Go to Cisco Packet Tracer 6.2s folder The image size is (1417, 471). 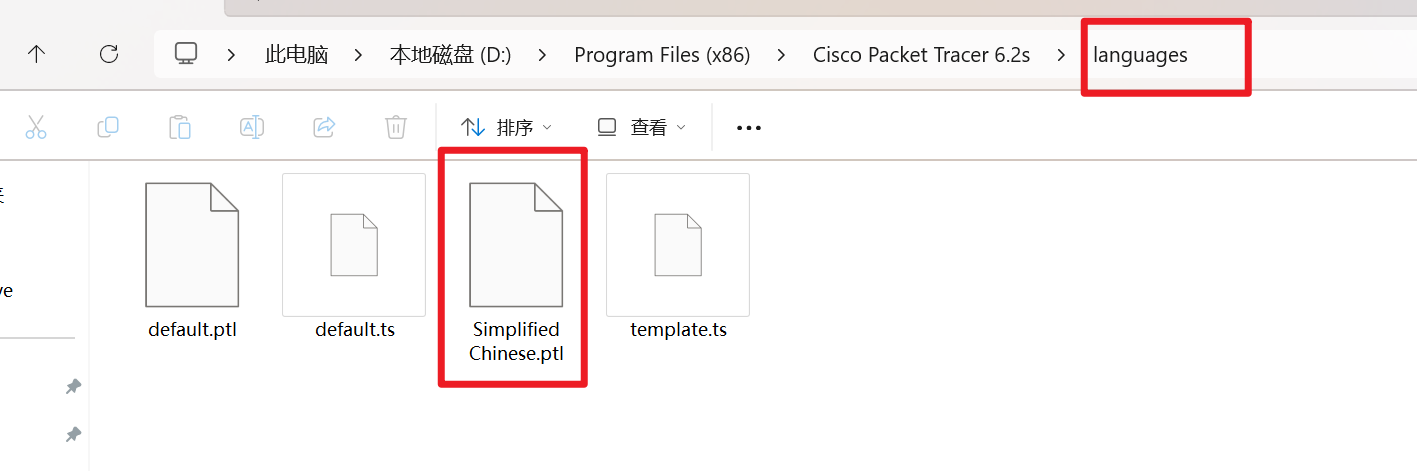click(921, 55)
